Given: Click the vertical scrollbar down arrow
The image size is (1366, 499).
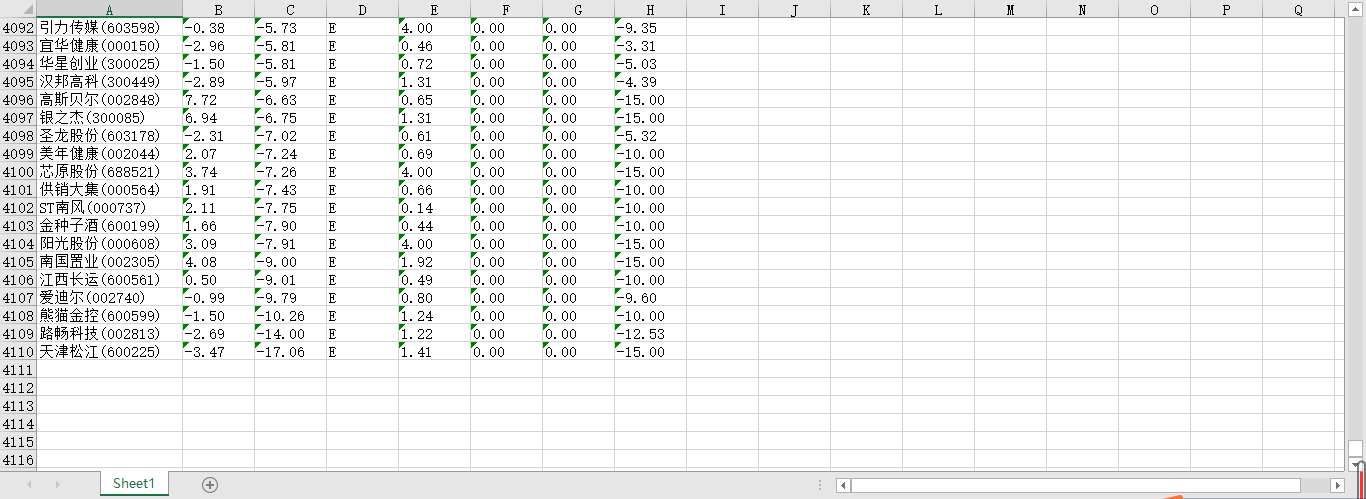Looking at the screenshot, I should [x=1356, y=465].
